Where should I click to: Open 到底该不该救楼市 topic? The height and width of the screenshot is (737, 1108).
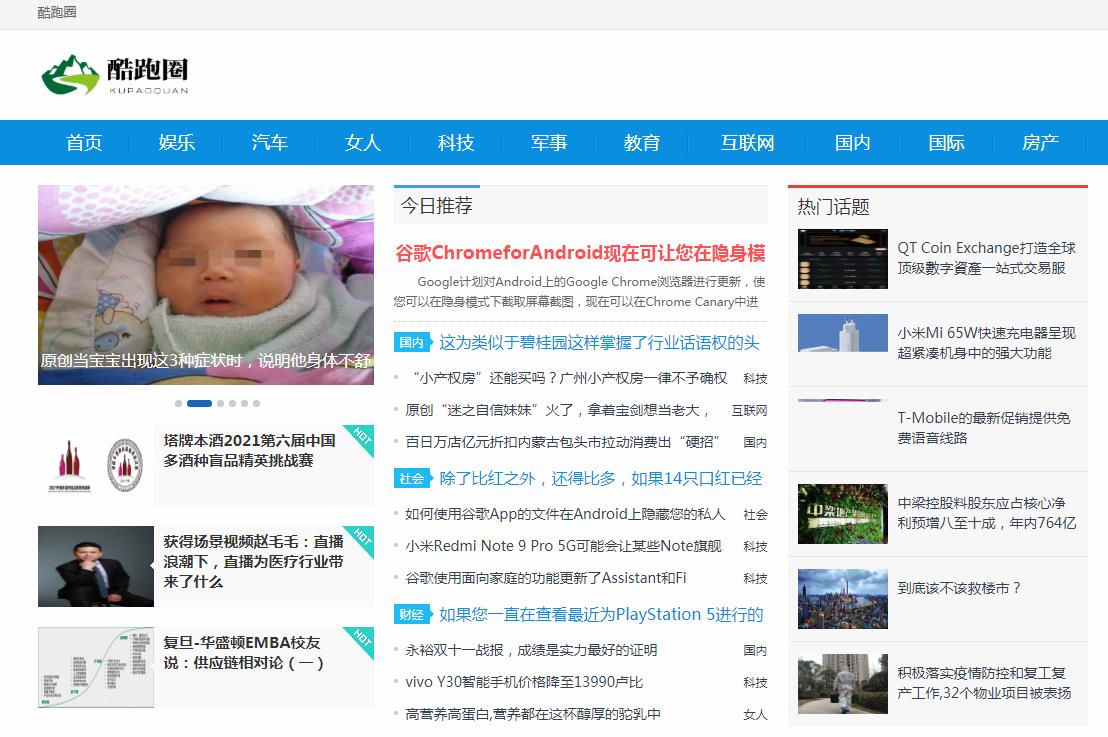coord(959,588)
